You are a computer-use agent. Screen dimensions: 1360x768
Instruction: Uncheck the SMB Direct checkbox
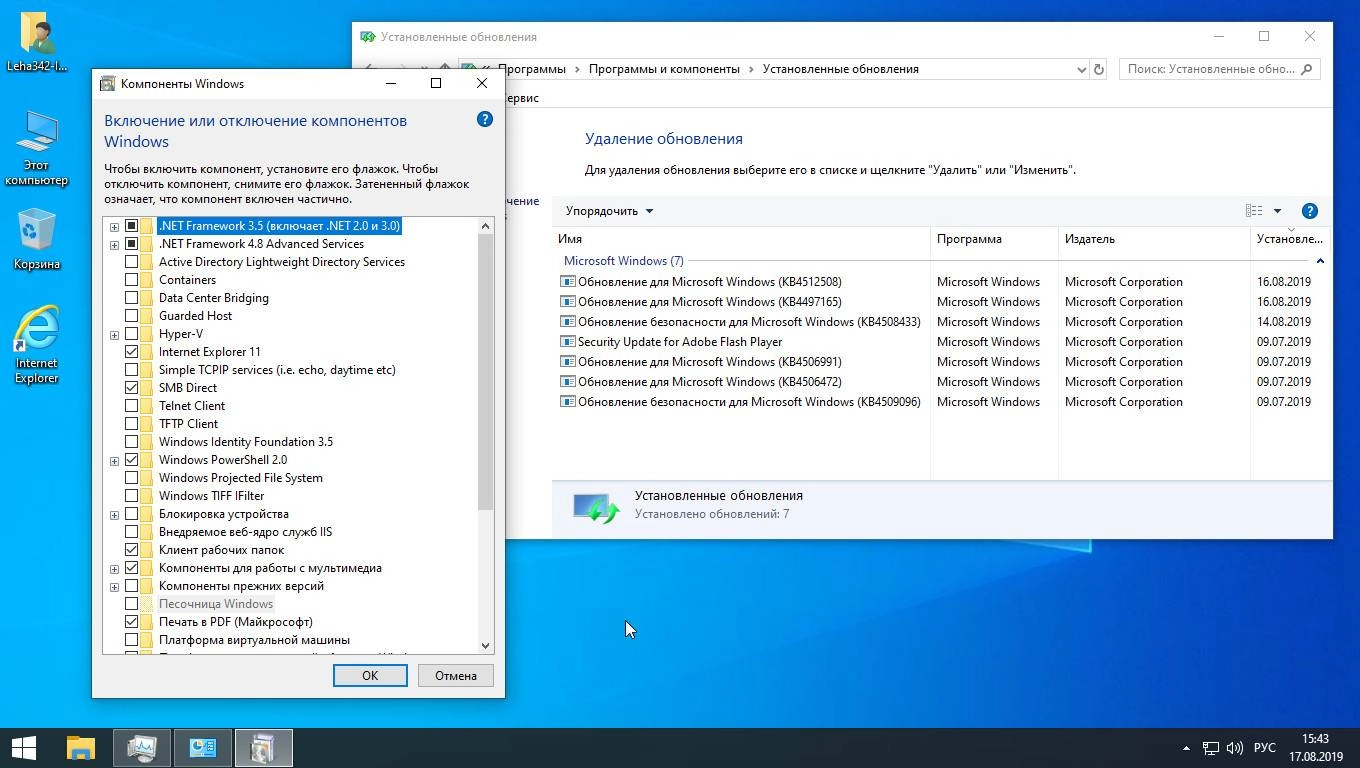132,388
